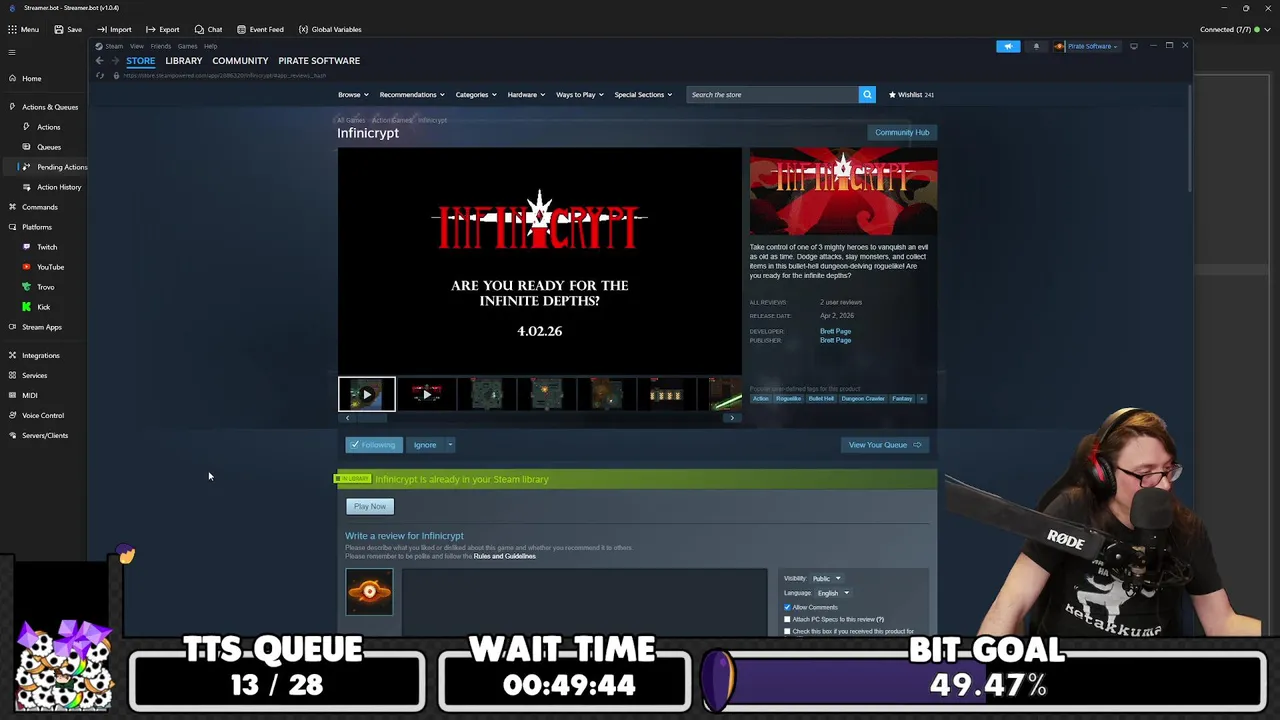Open the Kick platform entry
The width and height of the screenshot is (1280, 720).
[43, 307]
